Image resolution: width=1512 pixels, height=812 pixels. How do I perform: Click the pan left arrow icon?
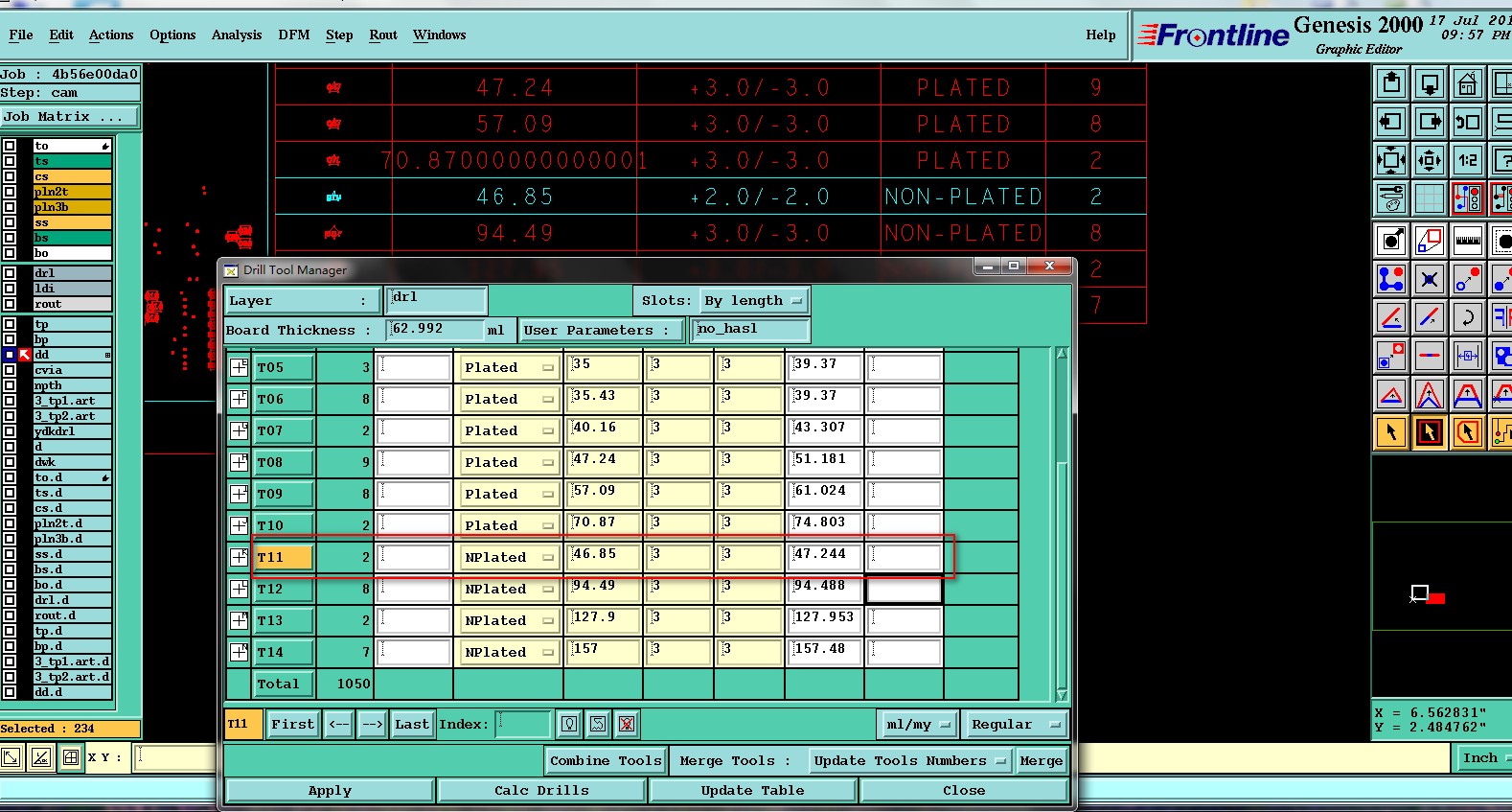tap(1391, 122)
